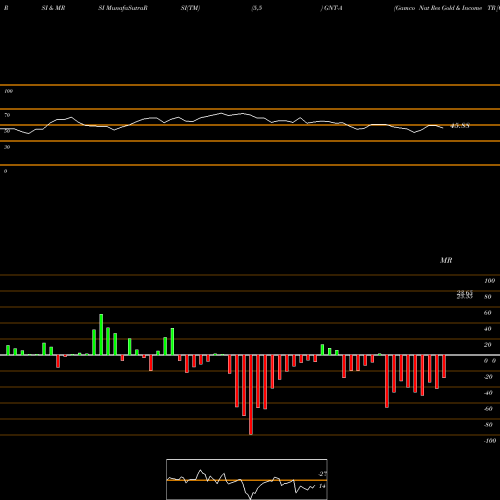Click the last red bar in histogram
This screenshot has width=500, height=500.
(x=444, y=366)
